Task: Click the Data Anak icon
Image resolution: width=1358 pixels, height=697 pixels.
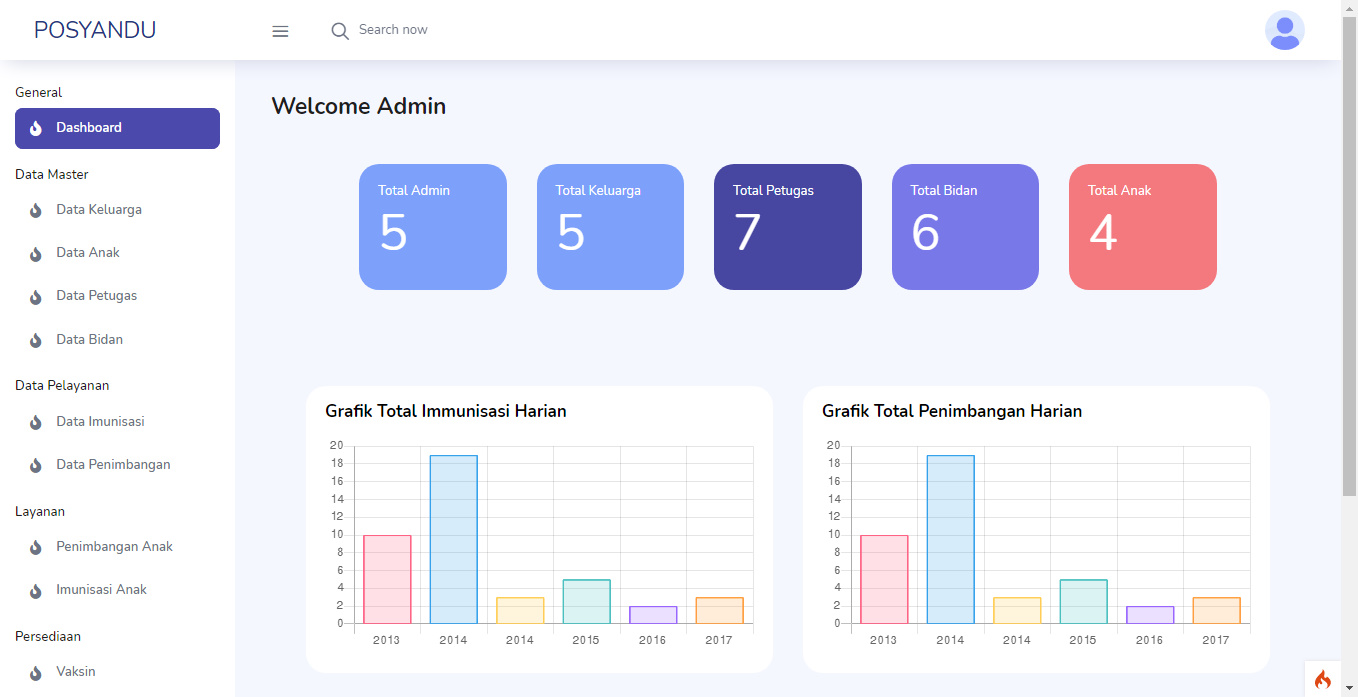Action: 37,252
